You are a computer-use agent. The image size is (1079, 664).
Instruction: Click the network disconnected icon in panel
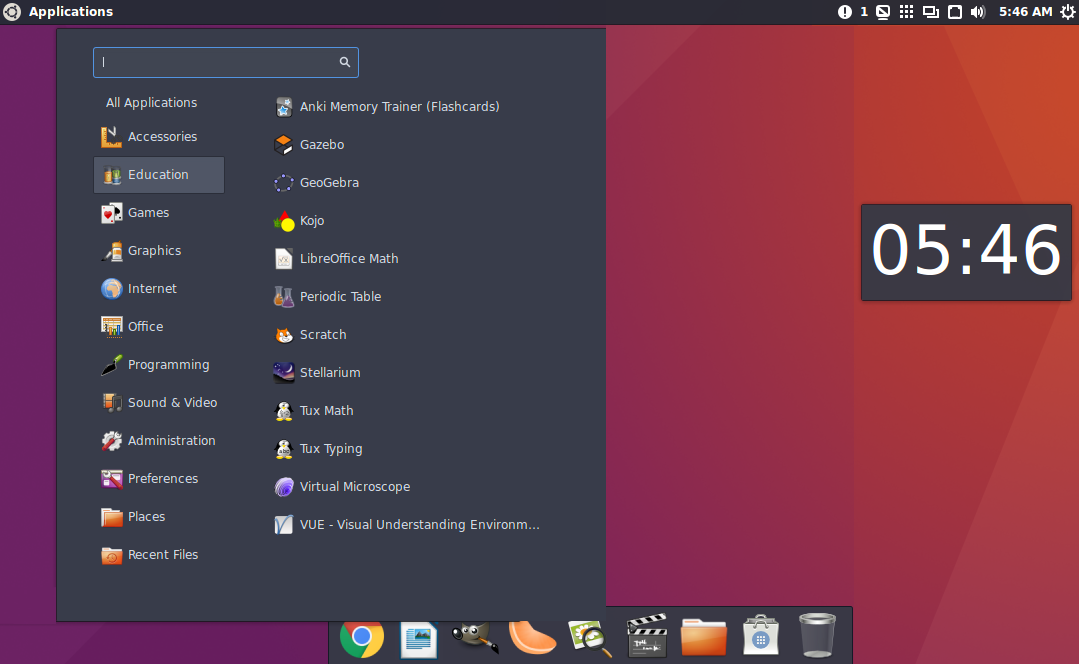pyautogui.click(x=883, y=12)
